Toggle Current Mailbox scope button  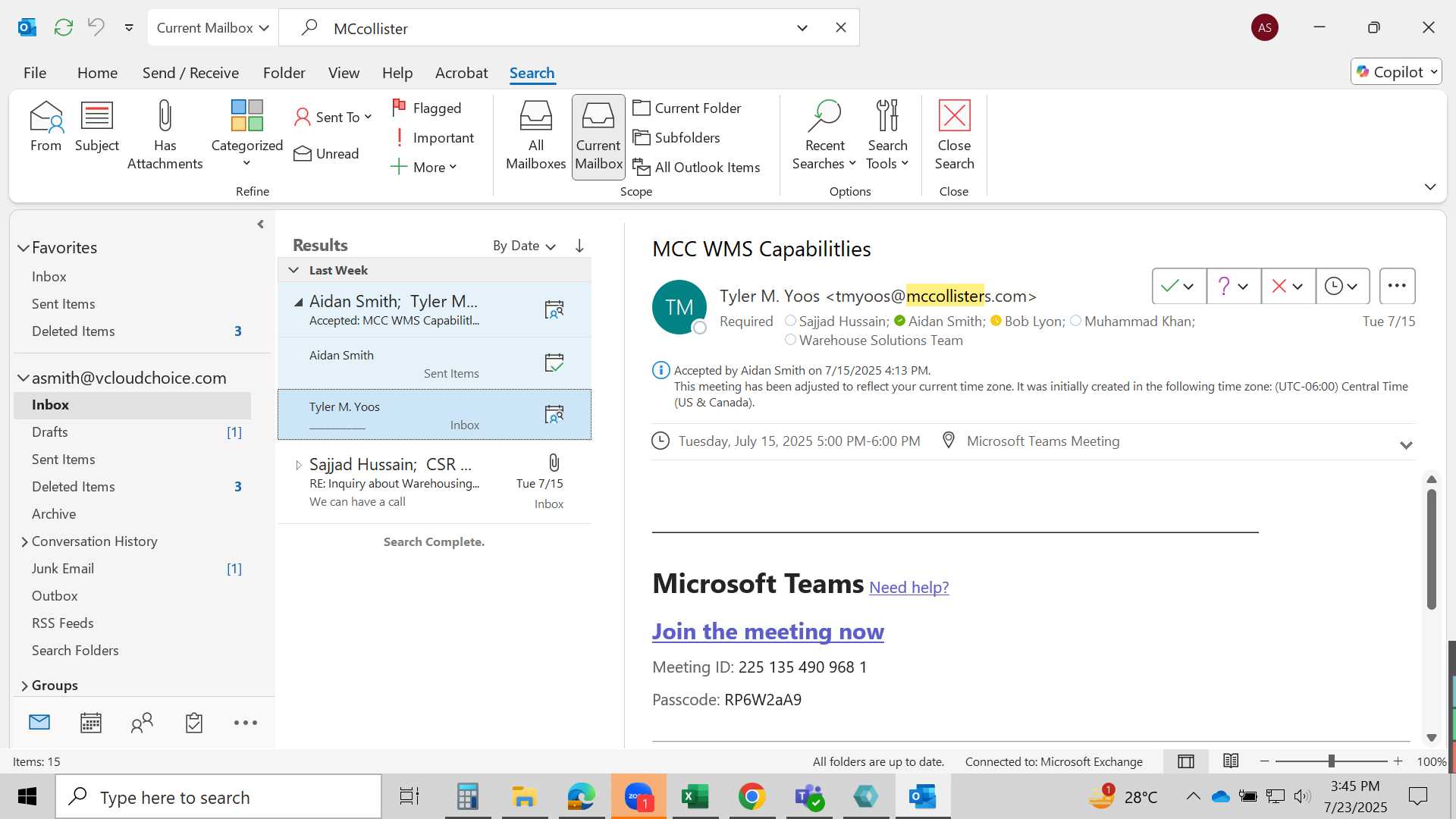click(598, 136)
